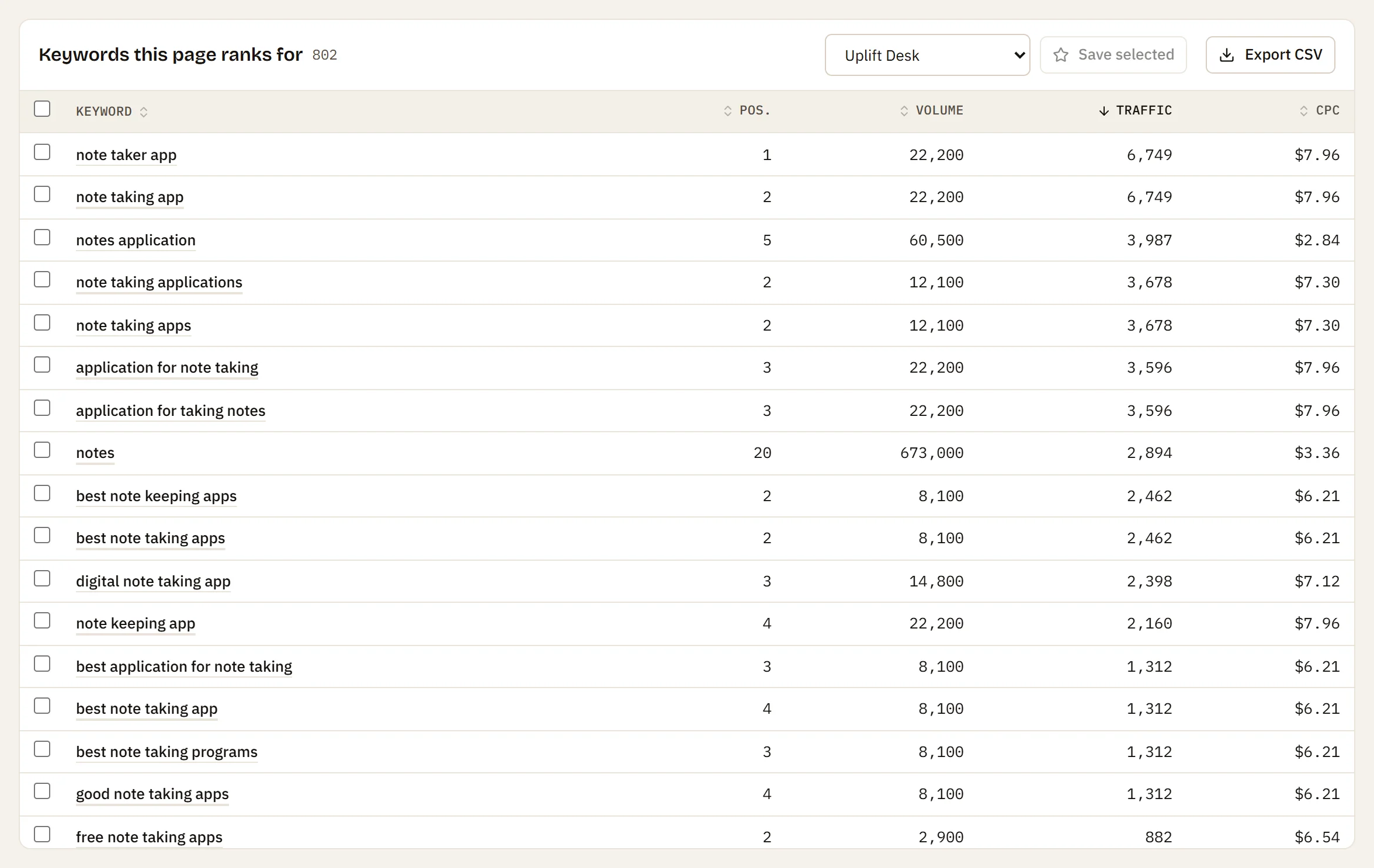Click the 802 keyword count

click(325, 55)
